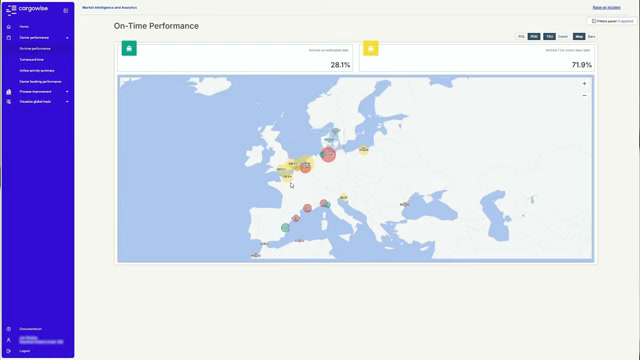Click the Raise an incident link
Image resolution: width=640 pixels, height=360 pixels.
(607, 7)
